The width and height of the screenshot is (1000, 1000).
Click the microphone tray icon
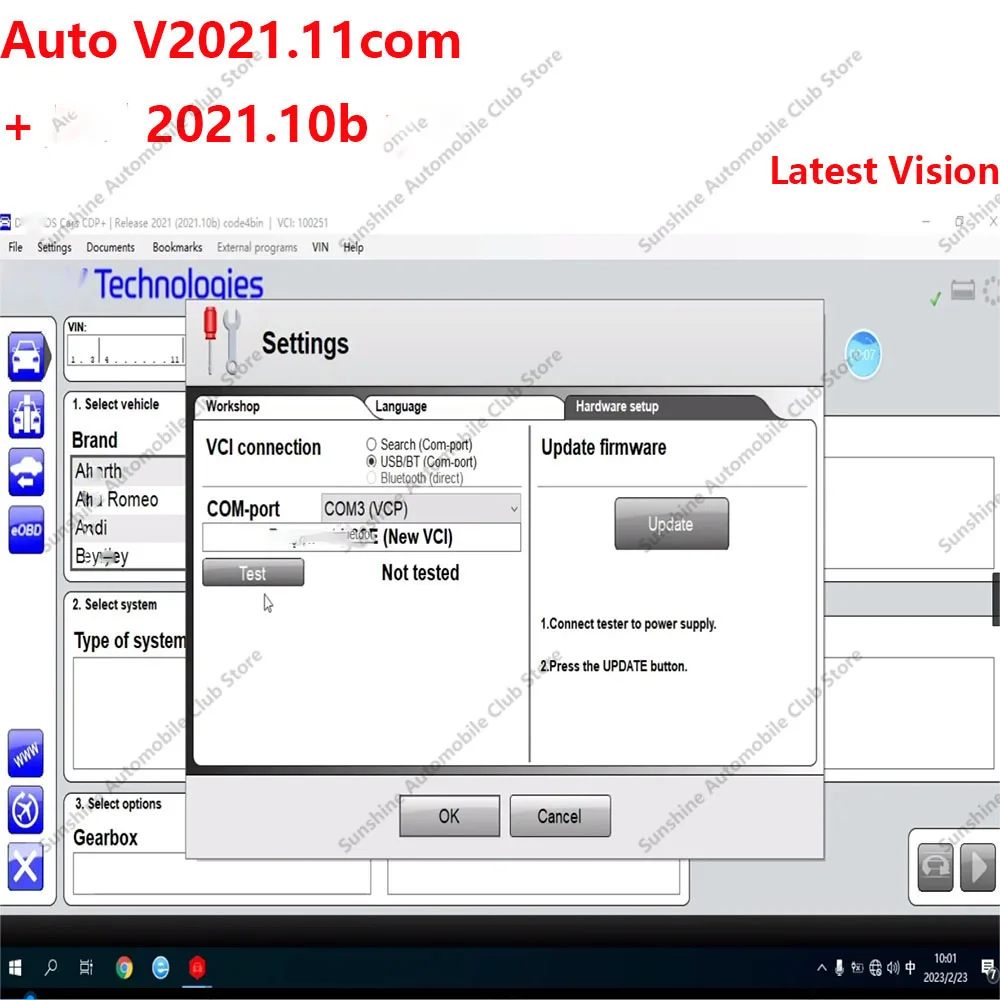839,968
